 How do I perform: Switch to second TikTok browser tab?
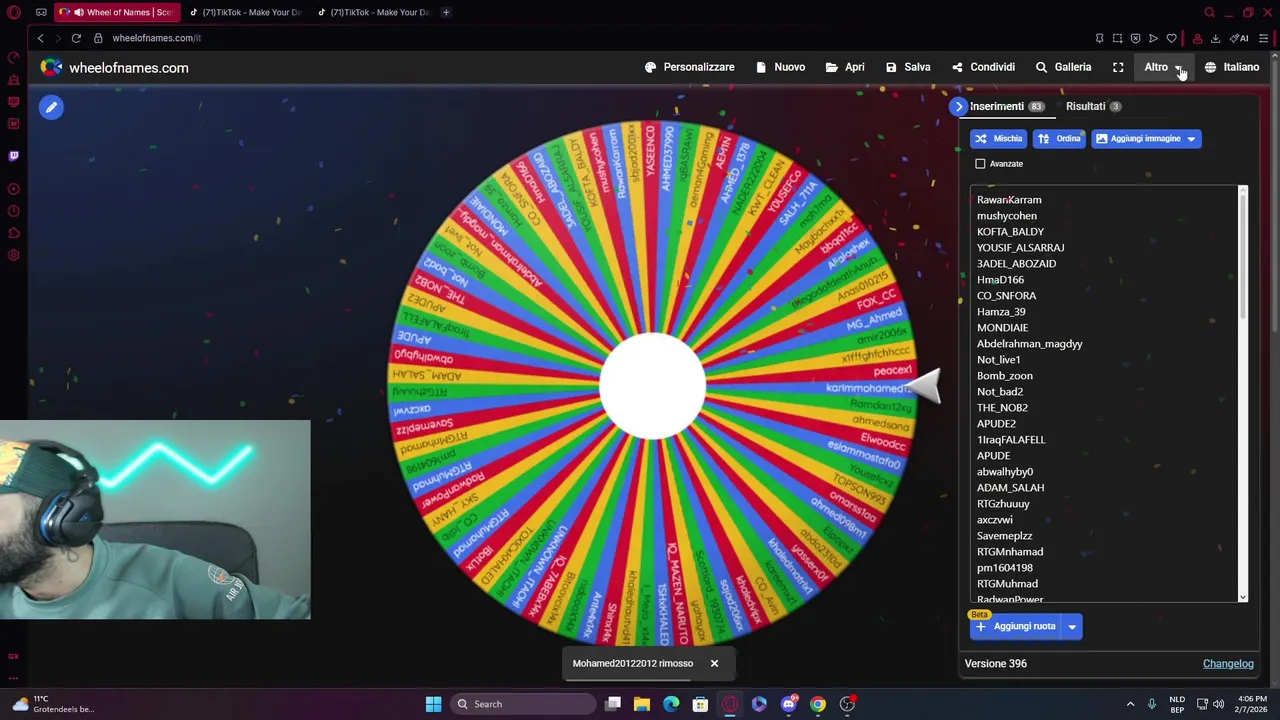pos(373,12)
